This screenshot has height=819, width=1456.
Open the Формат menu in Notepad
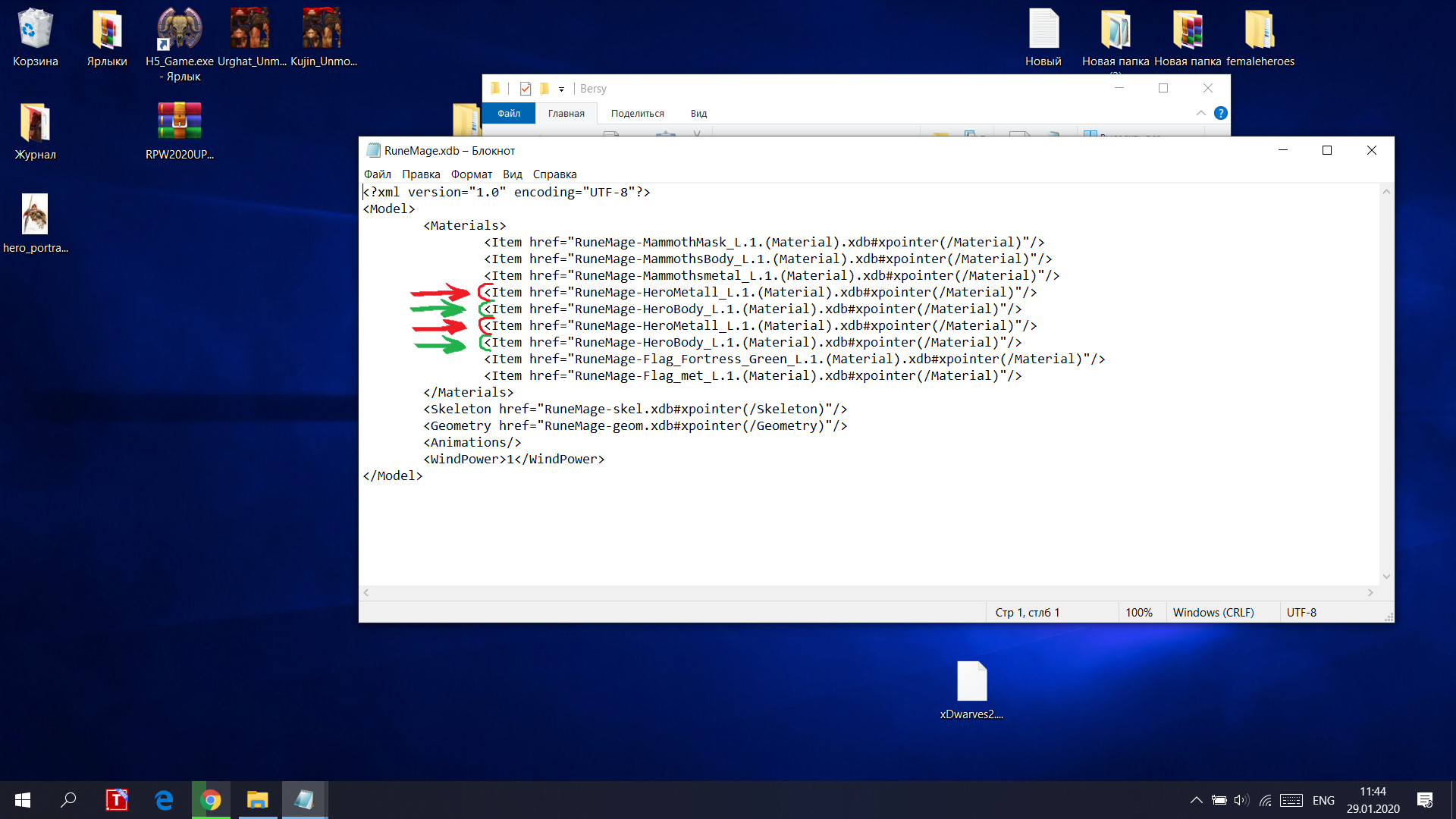point(471,174)
